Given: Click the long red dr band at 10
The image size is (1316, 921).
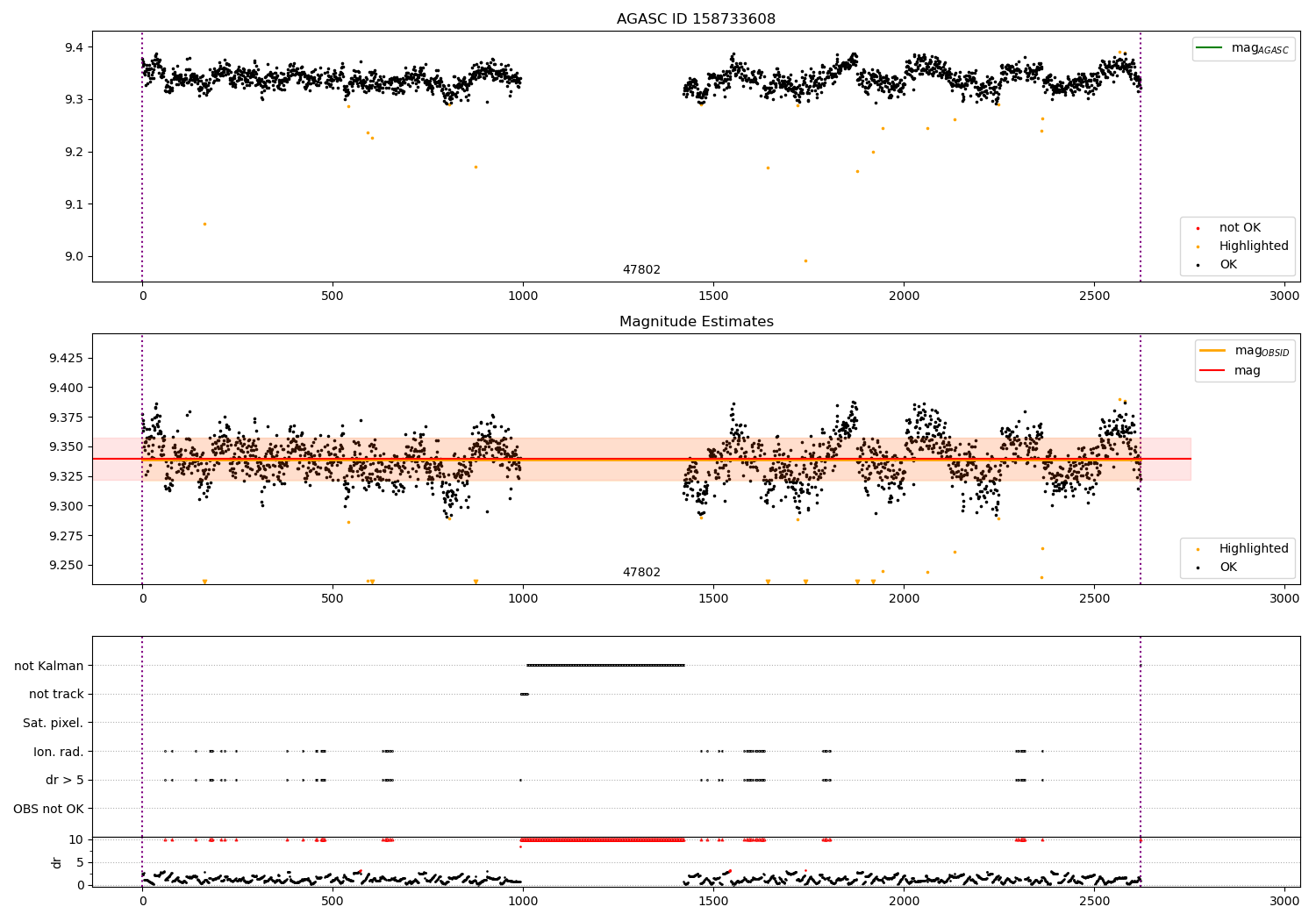Looking at the screenshot, I should pos(603,840).
